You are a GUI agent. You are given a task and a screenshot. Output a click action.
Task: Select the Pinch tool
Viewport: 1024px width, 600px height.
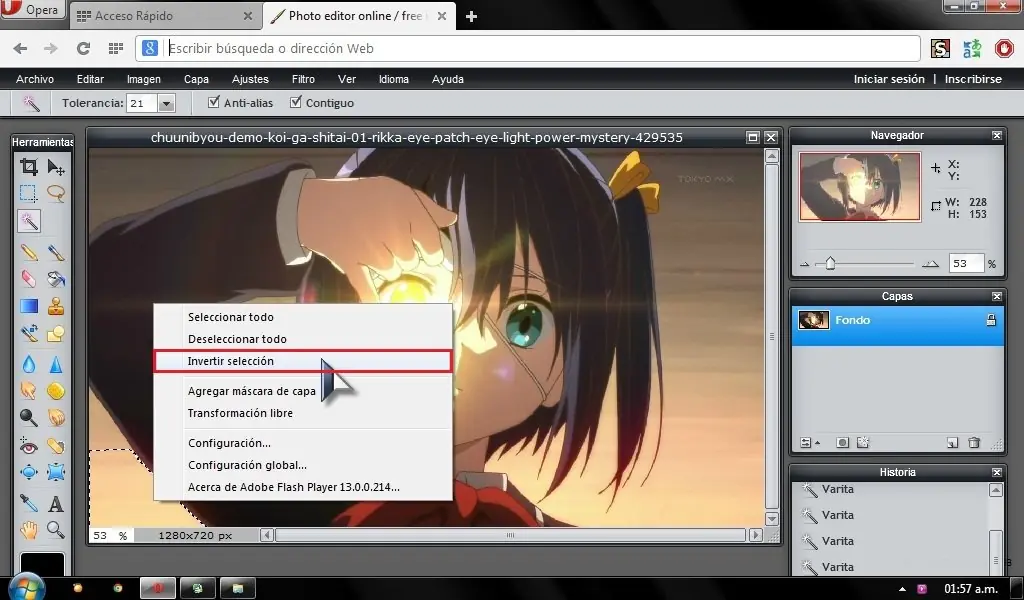[56, 472]
